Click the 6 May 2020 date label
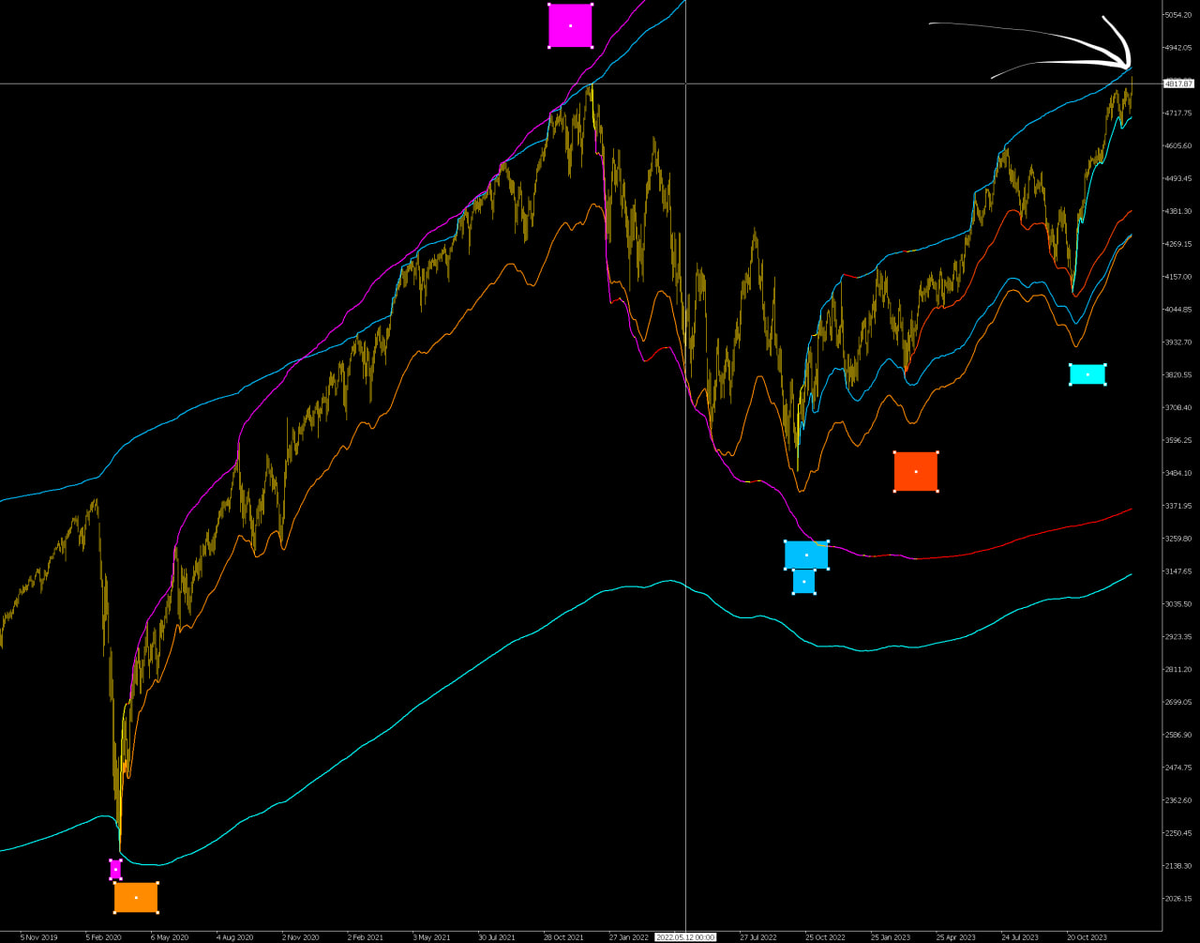This screenshot has height=943, width=1200. click(168, 938)
